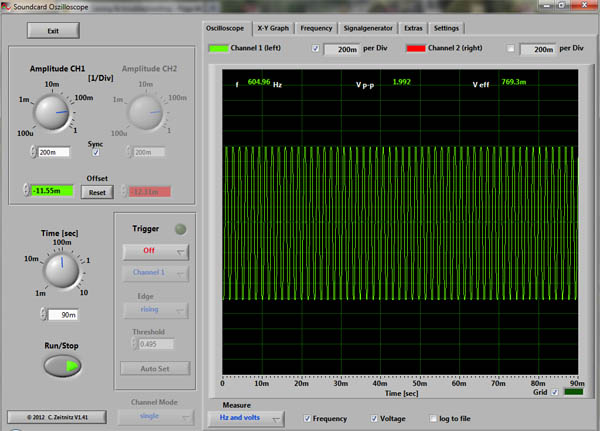Disable the Frequency measurement checkbox

tap(306, 418)
